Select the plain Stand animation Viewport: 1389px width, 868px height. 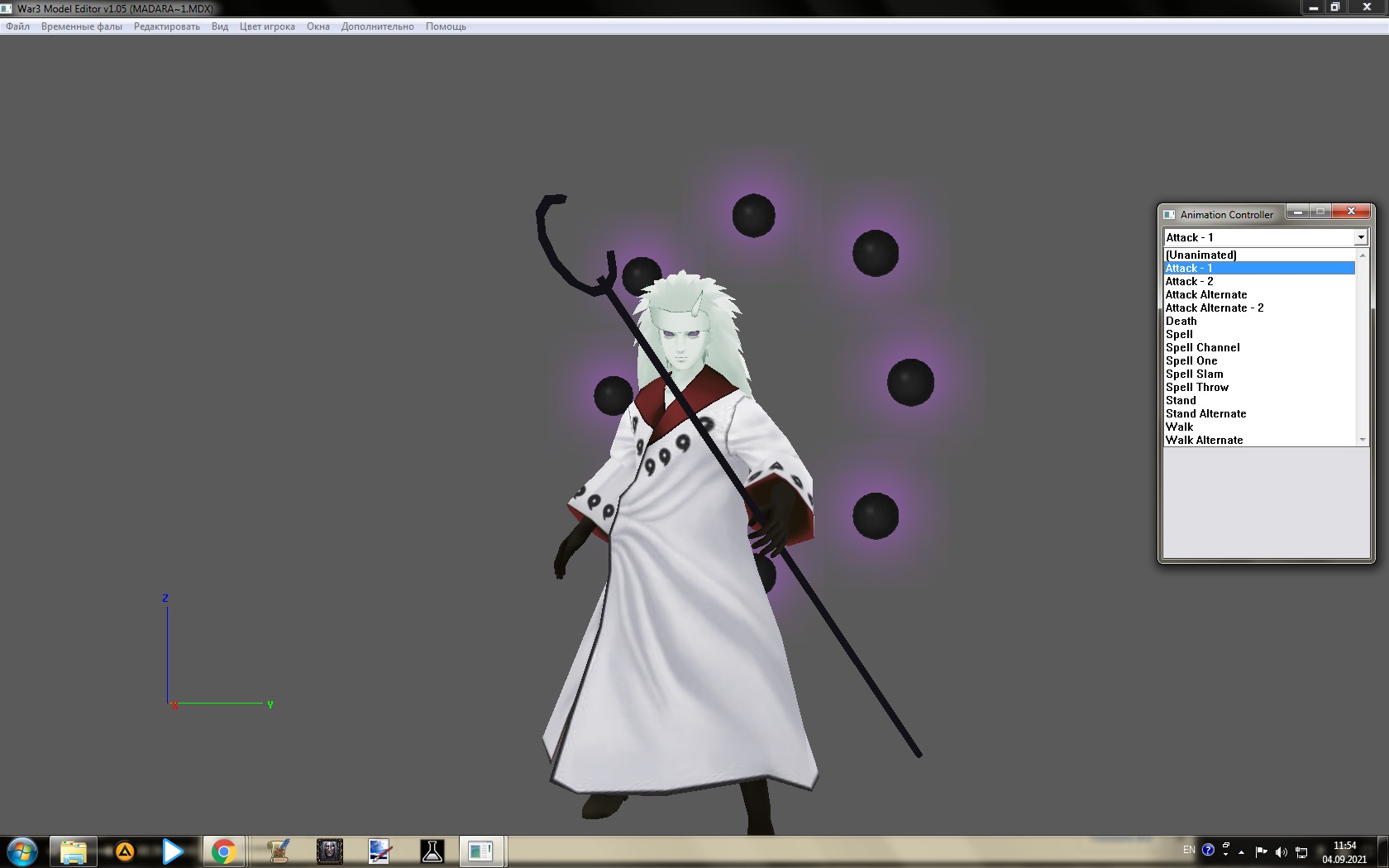point(1259,400)
